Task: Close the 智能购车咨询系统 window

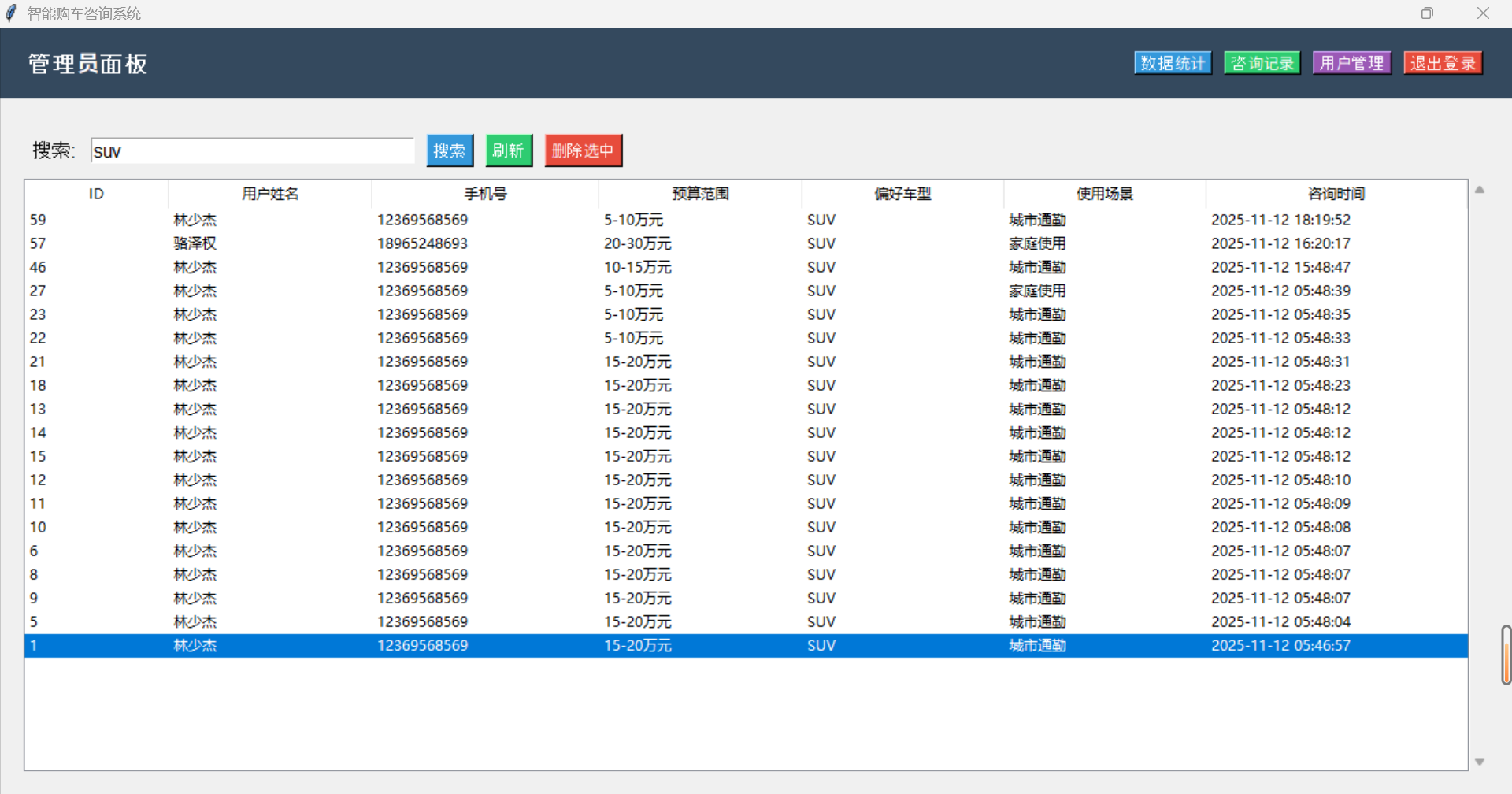Action: (x=1483, y=13)
